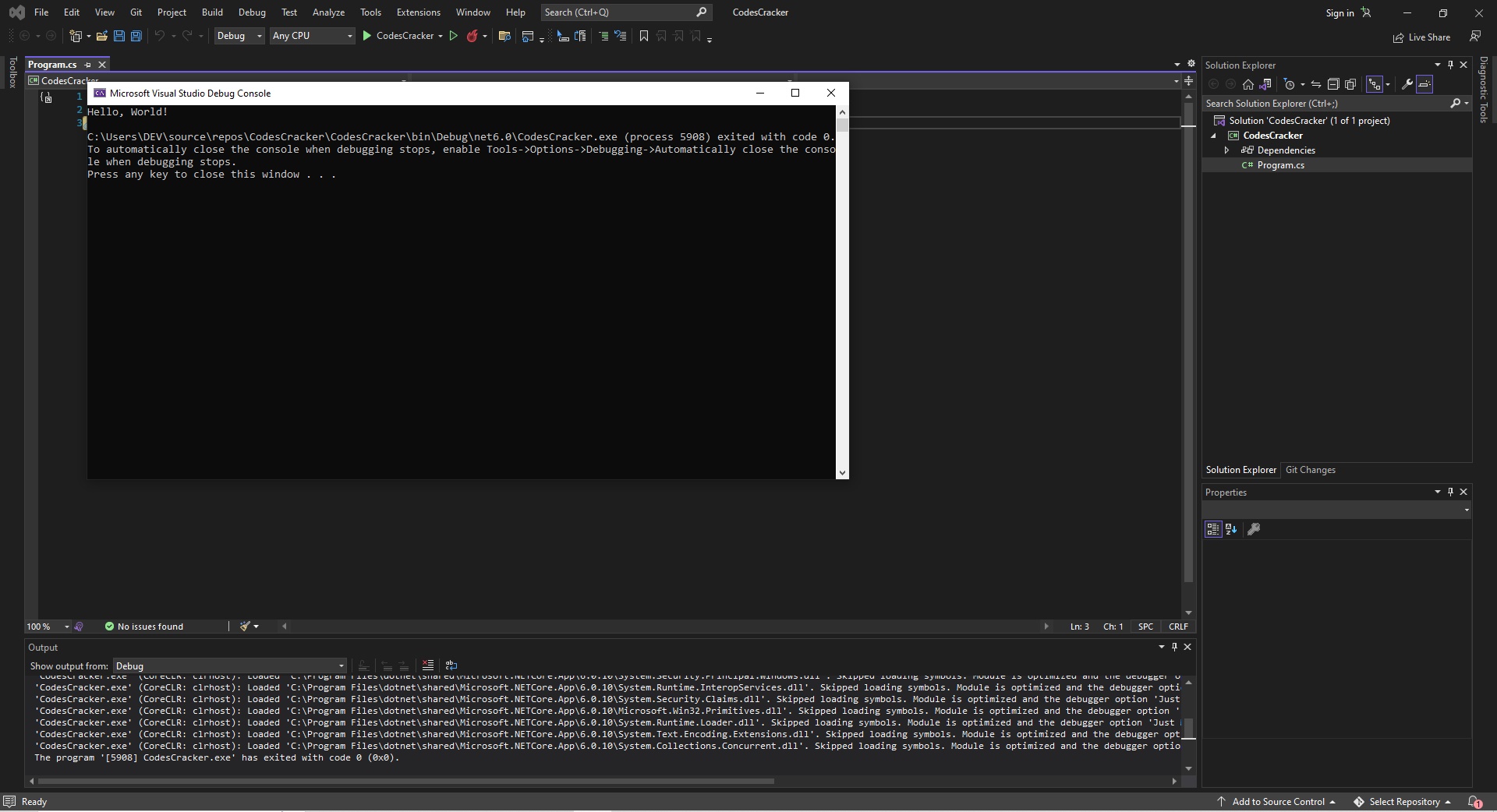
Task: Click the code cleanup broom icon
Action: [x=246, y=627]
